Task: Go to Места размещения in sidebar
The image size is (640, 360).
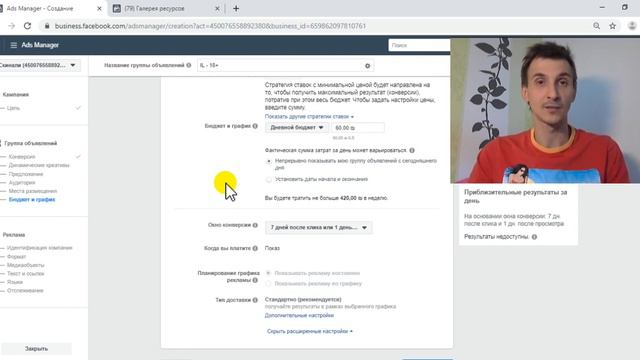Action: (x=33, y=191)
